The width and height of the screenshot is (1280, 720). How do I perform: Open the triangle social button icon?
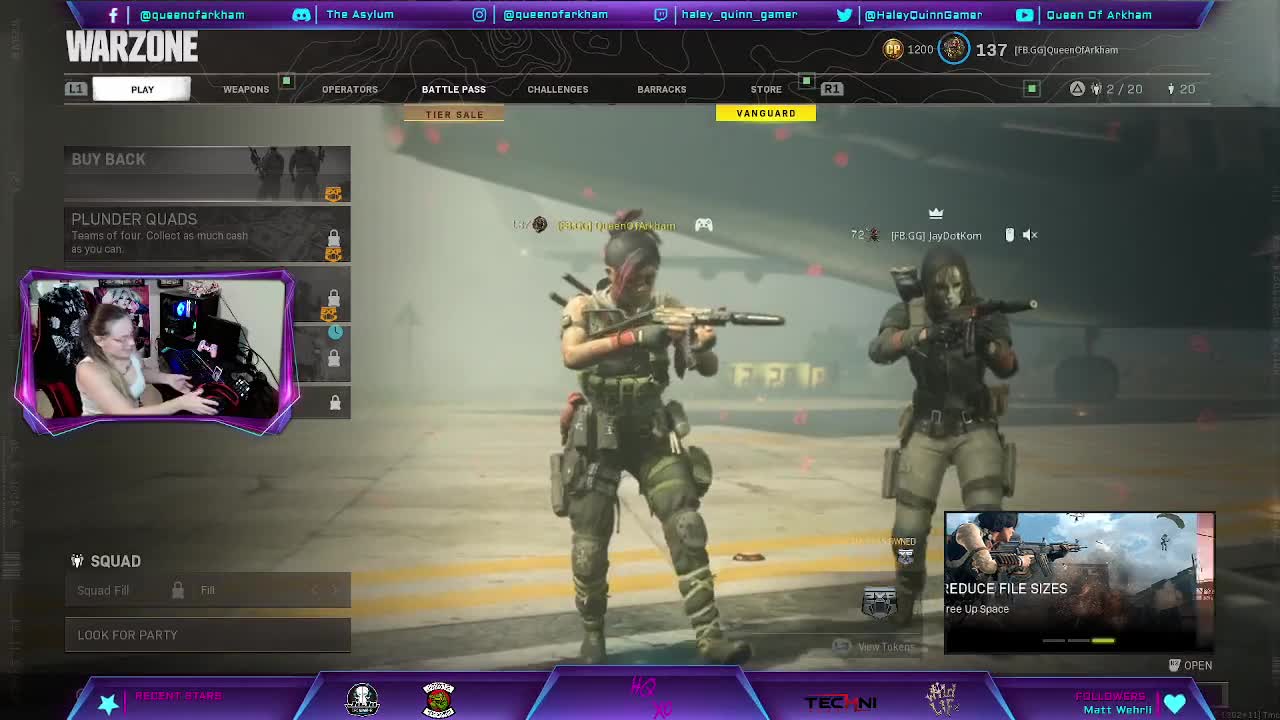point(1077,89)
